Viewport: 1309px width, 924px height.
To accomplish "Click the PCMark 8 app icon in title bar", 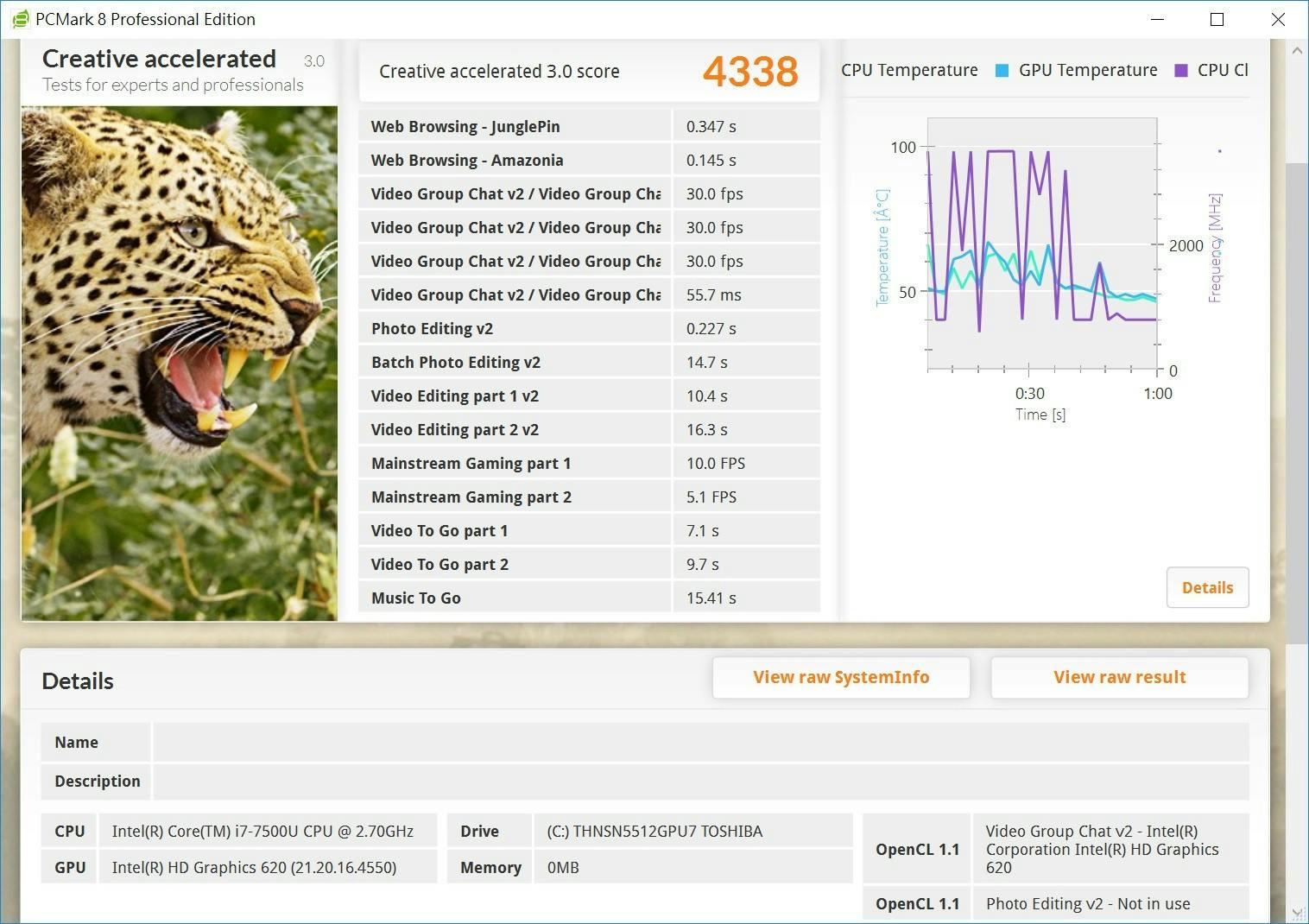I will (x=20, y=19).
